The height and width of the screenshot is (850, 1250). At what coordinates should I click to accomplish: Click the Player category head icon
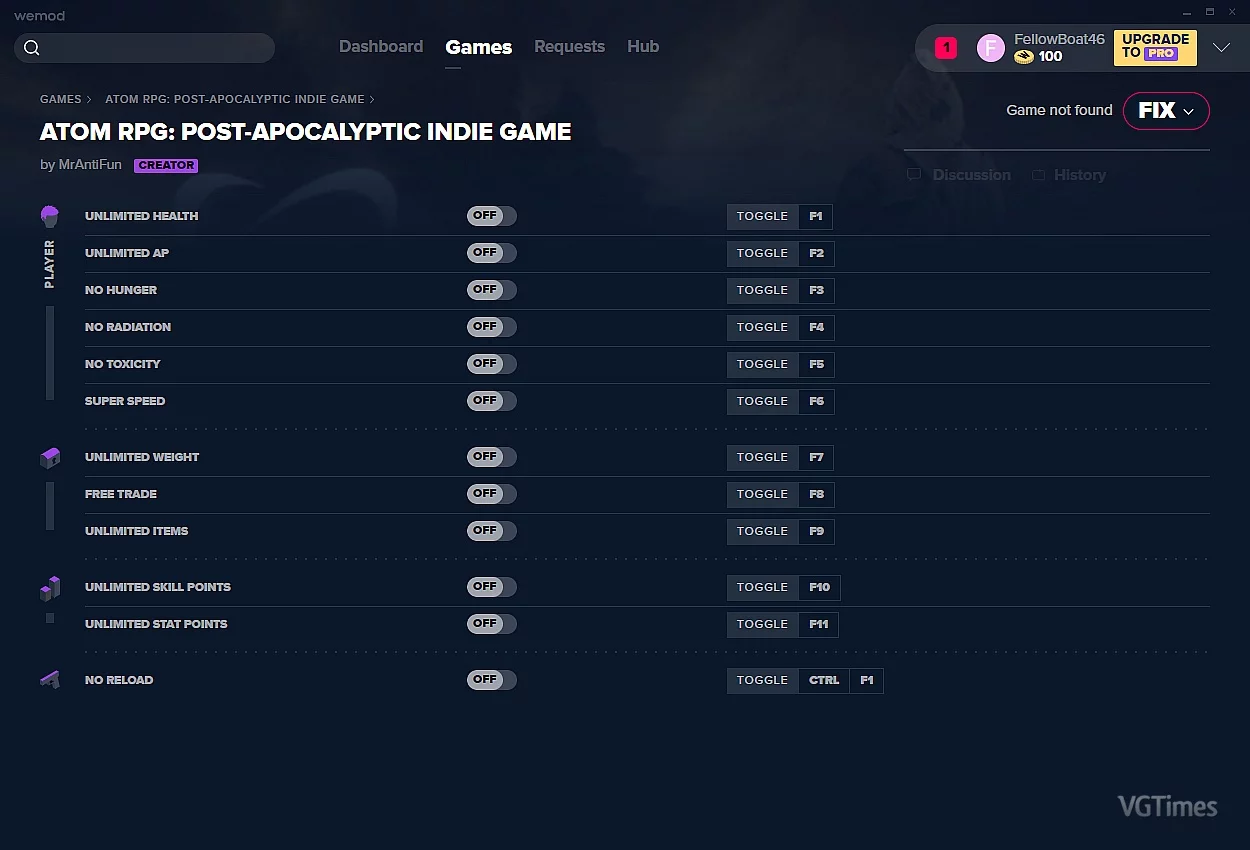[50, 216]
